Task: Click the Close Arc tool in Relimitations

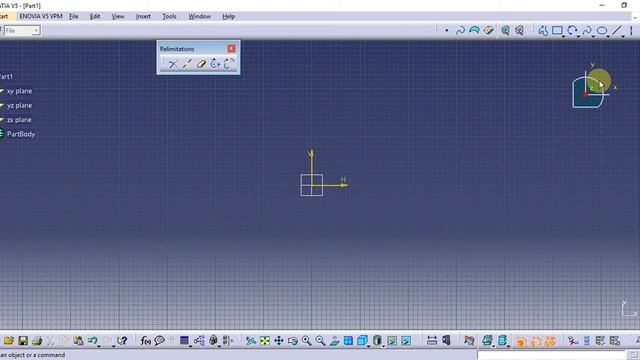Action: tap(215, 64)
